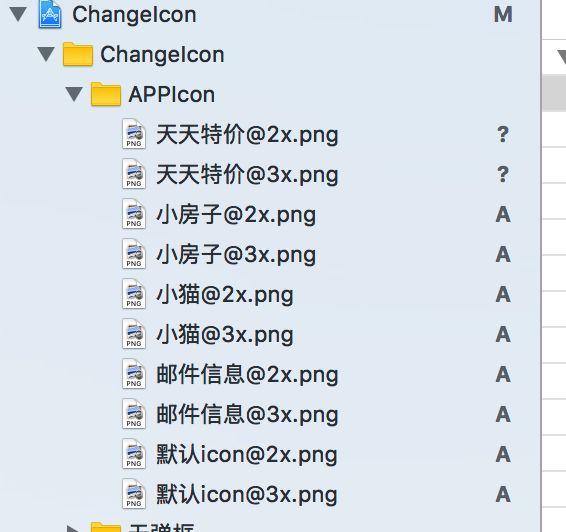566x532 pixels.
Task: Click the M status badge on ChangeIcon project
Action: [503, 15]
